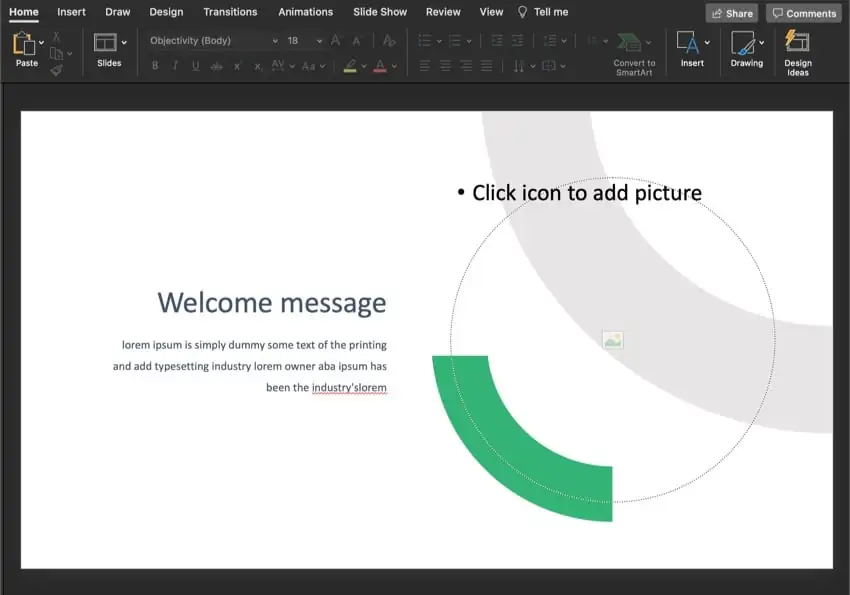Select the Italic formatting icon
Viewport: 850px width, 595px height.
(174, 64)
